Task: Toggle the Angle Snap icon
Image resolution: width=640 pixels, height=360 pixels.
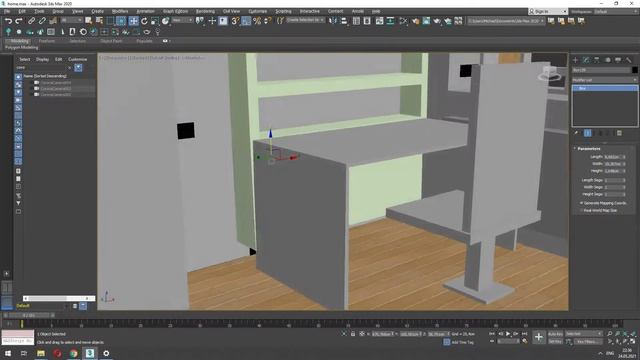Action: [x=246, y=21]
